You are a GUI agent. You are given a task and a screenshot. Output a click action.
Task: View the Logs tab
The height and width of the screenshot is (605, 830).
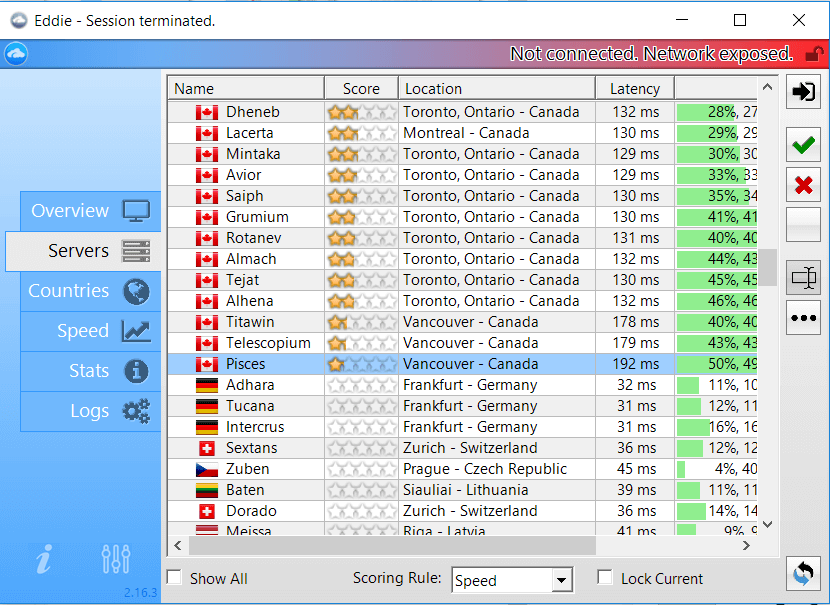coord(91,411)
